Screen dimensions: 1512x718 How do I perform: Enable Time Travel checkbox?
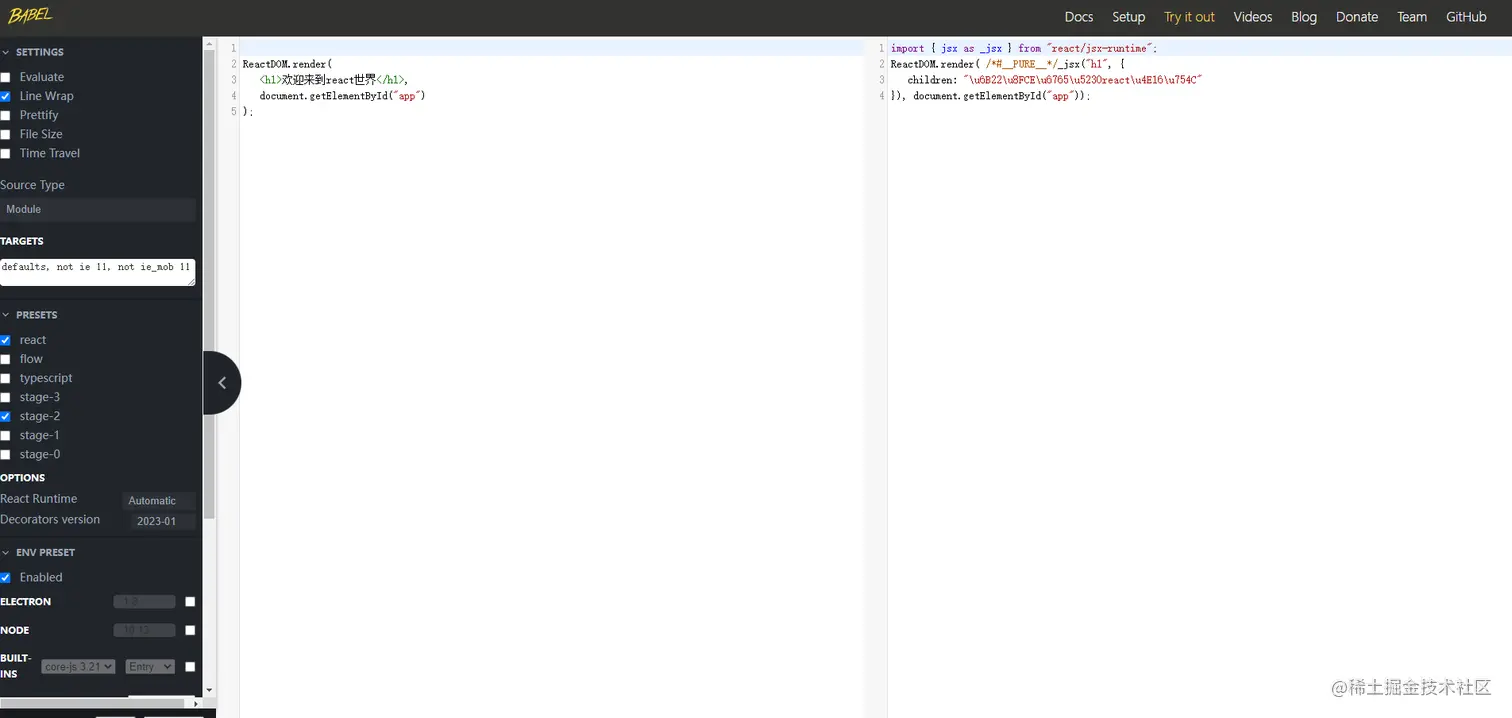point(6,153)
